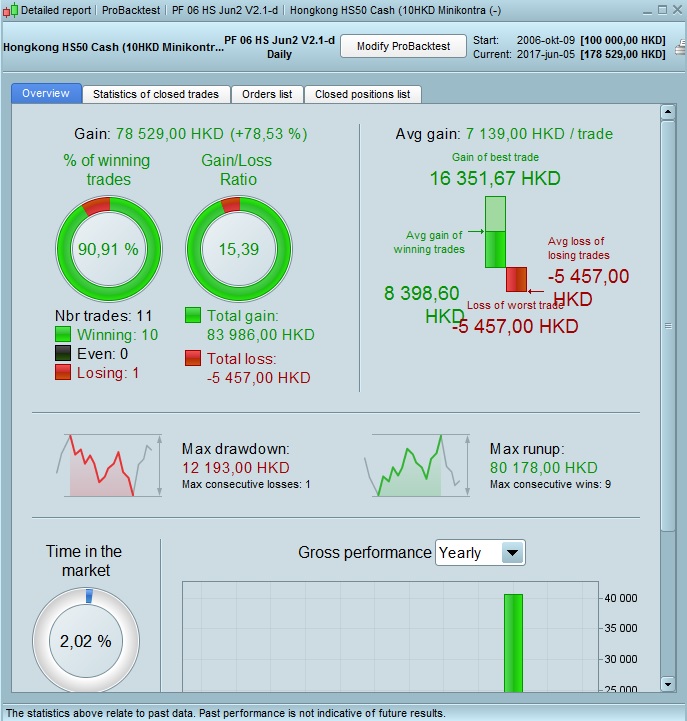Click the green yearly performance bar

[513, 643]
